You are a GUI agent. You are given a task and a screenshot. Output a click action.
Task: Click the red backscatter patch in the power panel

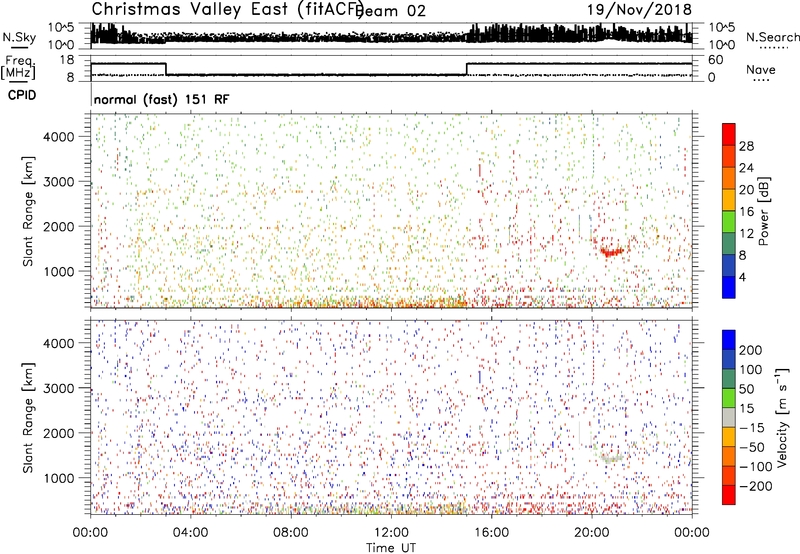click(x=611, y=251)
